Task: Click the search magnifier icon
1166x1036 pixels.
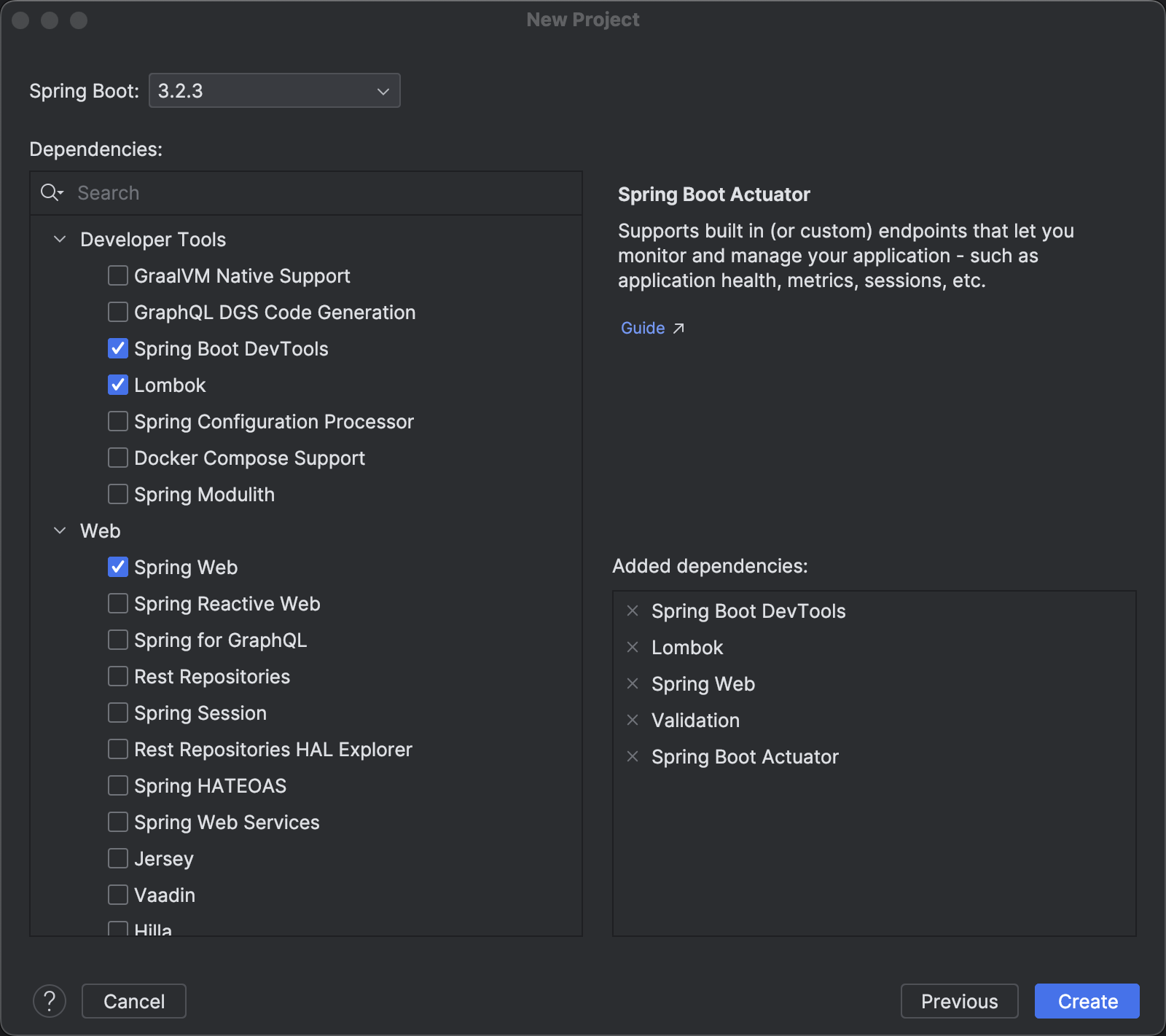Action: click(x=52, y=192)
